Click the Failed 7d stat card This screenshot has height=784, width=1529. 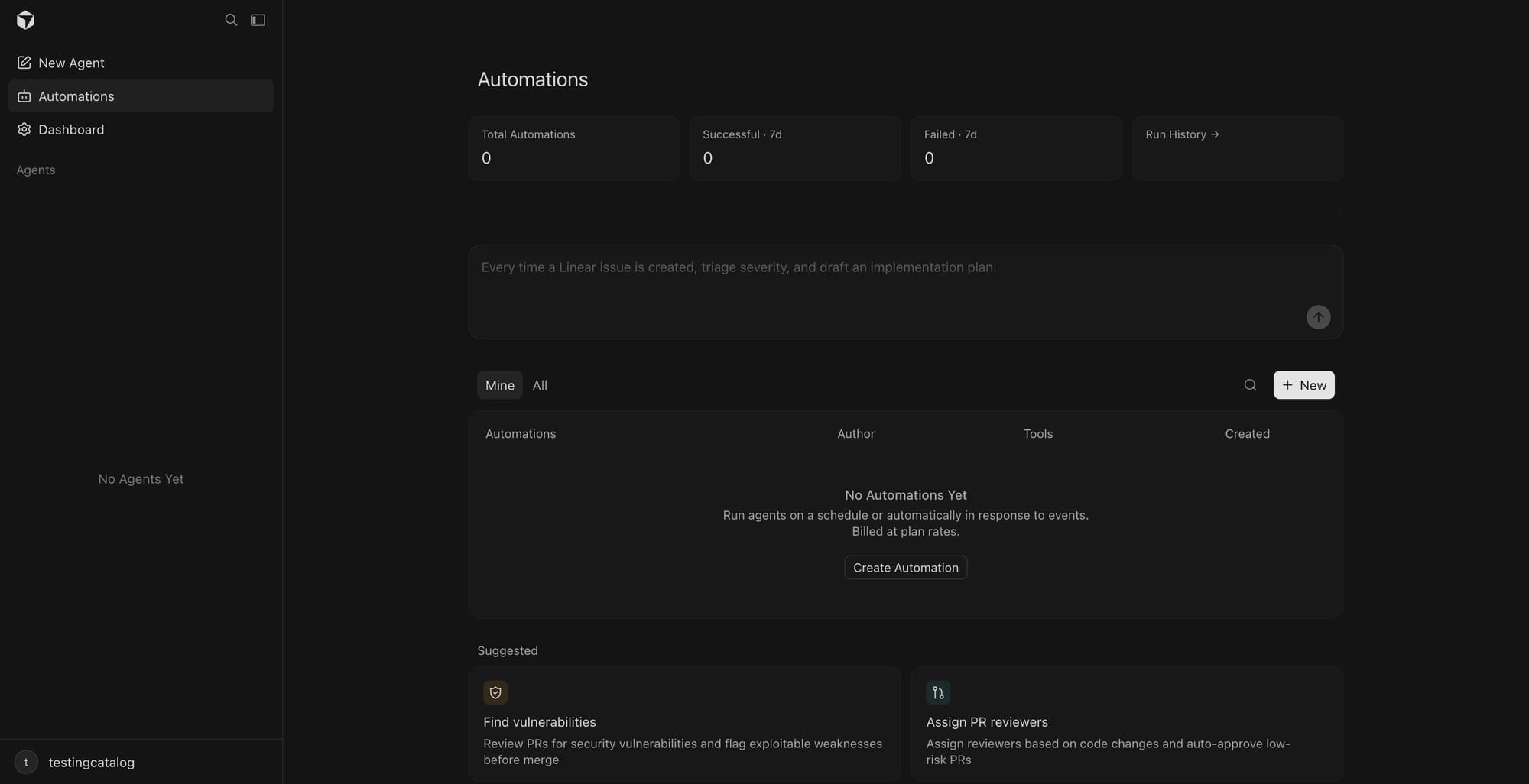(x=1017, y=148)
